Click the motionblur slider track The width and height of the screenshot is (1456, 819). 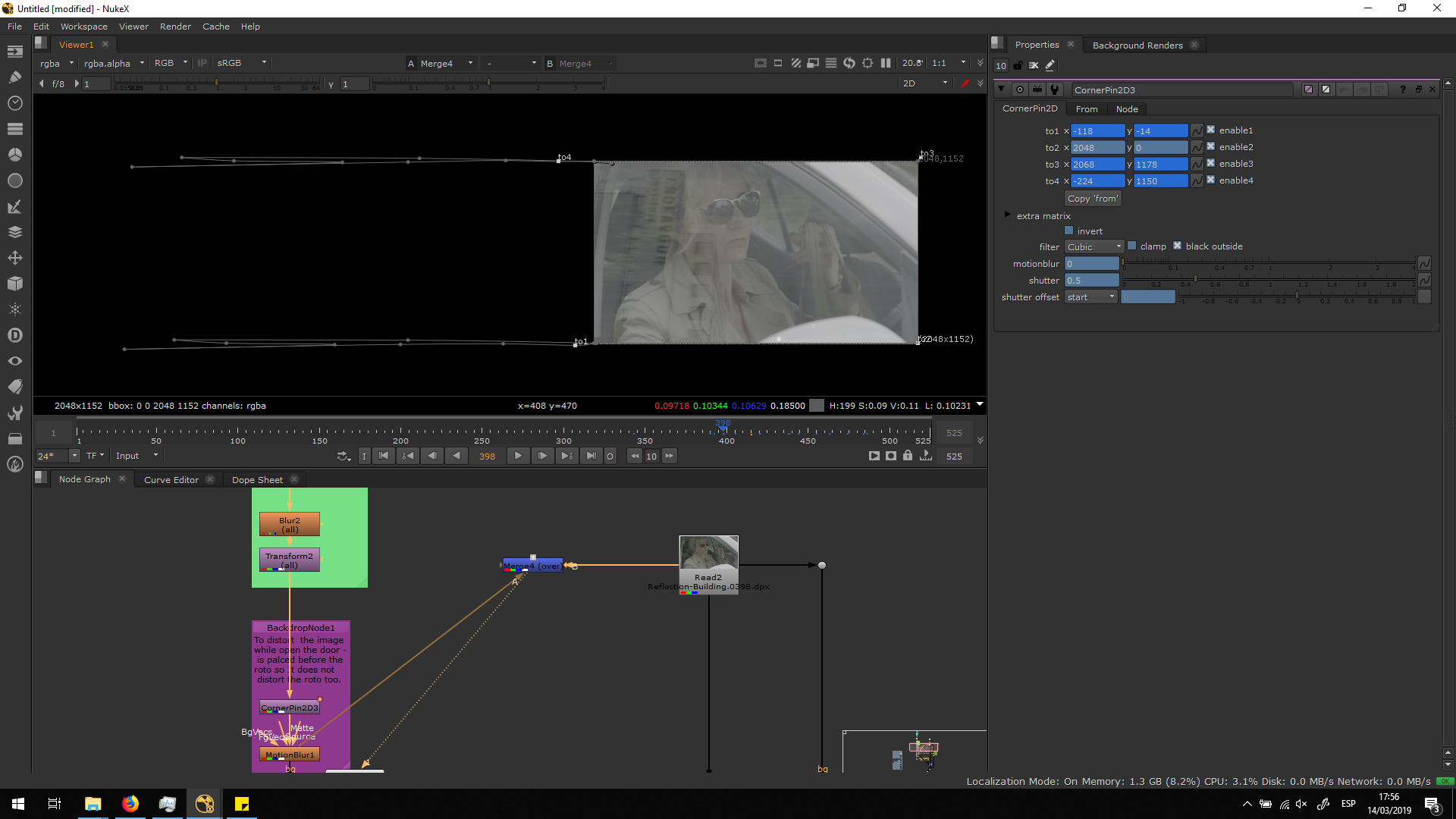click(1266, 263)
